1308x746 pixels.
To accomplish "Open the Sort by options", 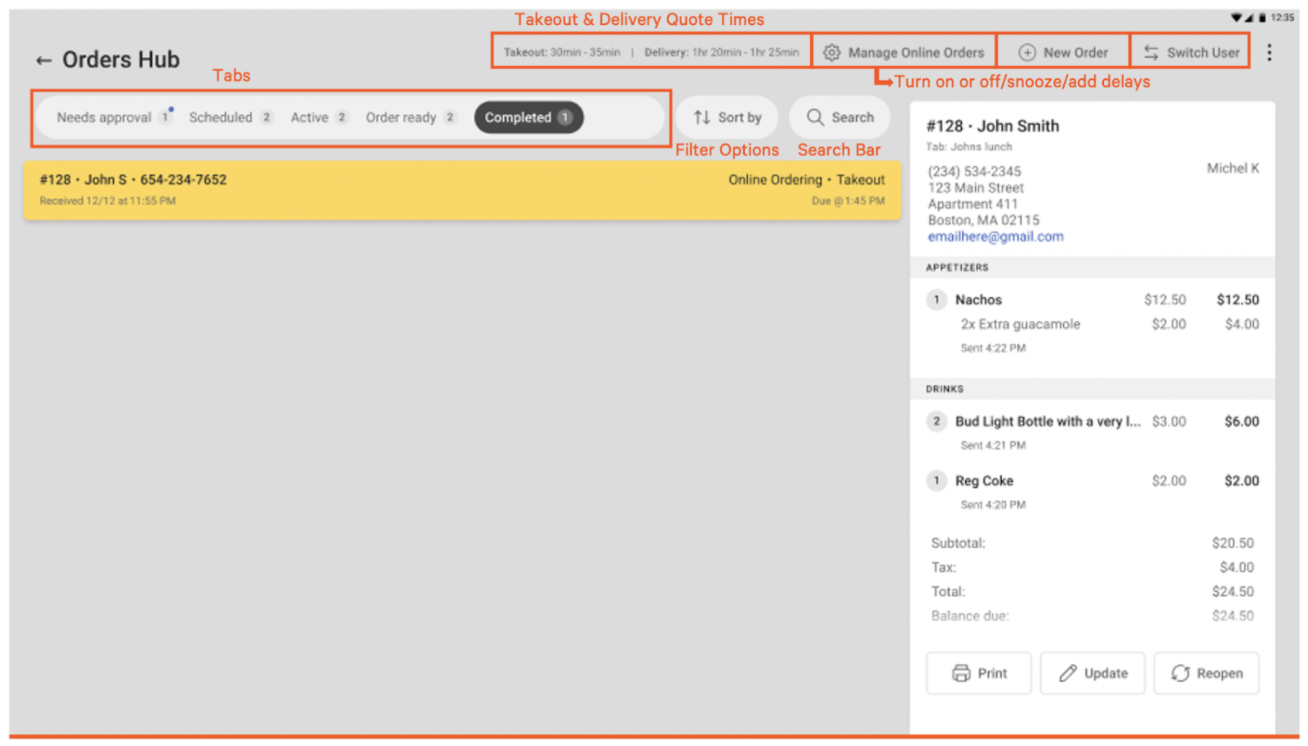I will click(727, 117).
